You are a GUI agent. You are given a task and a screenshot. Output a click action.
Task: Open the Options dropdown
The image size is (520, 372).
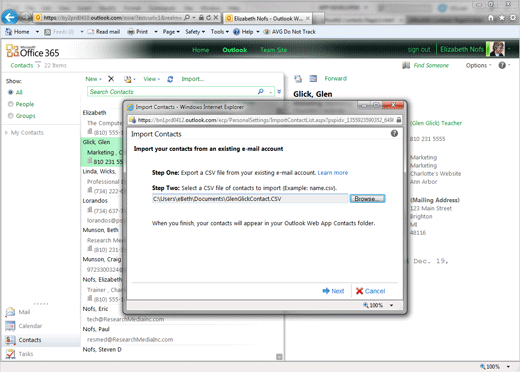478,65
